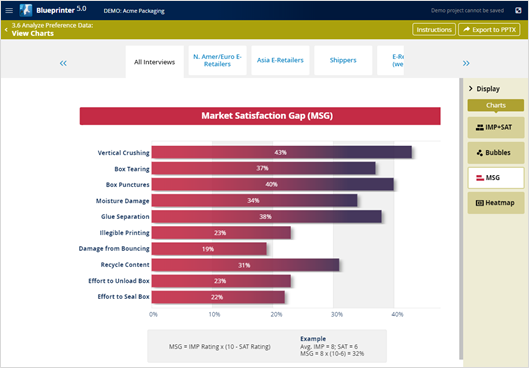Switch to the IMP+SAT chart view
Image resolution: width=529 pixels, height=368 pixels.
pyautogui.click(x=496, y=128)
